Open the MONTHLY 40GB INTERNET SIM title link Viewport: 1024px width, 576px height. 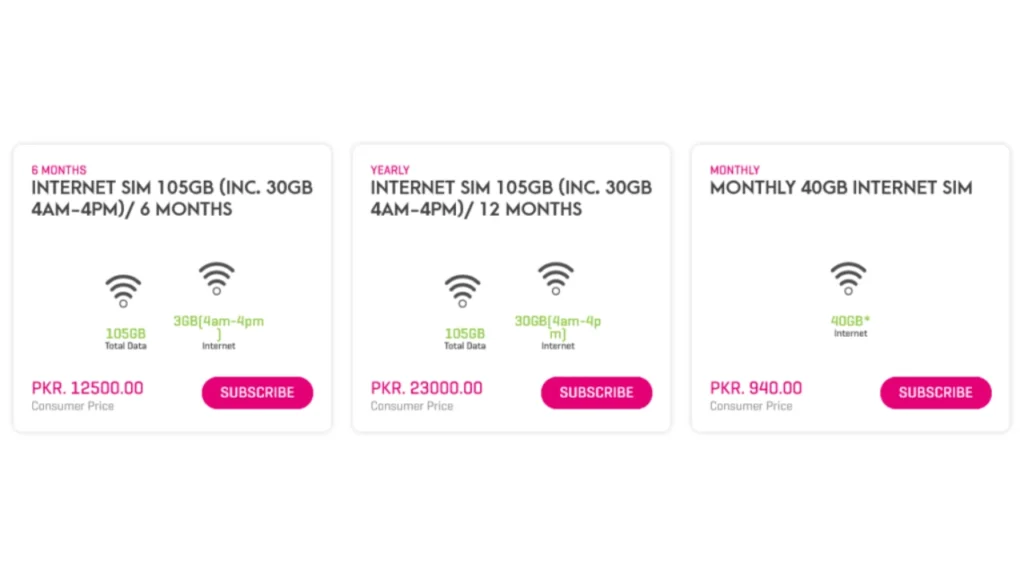pyautogui.click(x=840, y=188)
